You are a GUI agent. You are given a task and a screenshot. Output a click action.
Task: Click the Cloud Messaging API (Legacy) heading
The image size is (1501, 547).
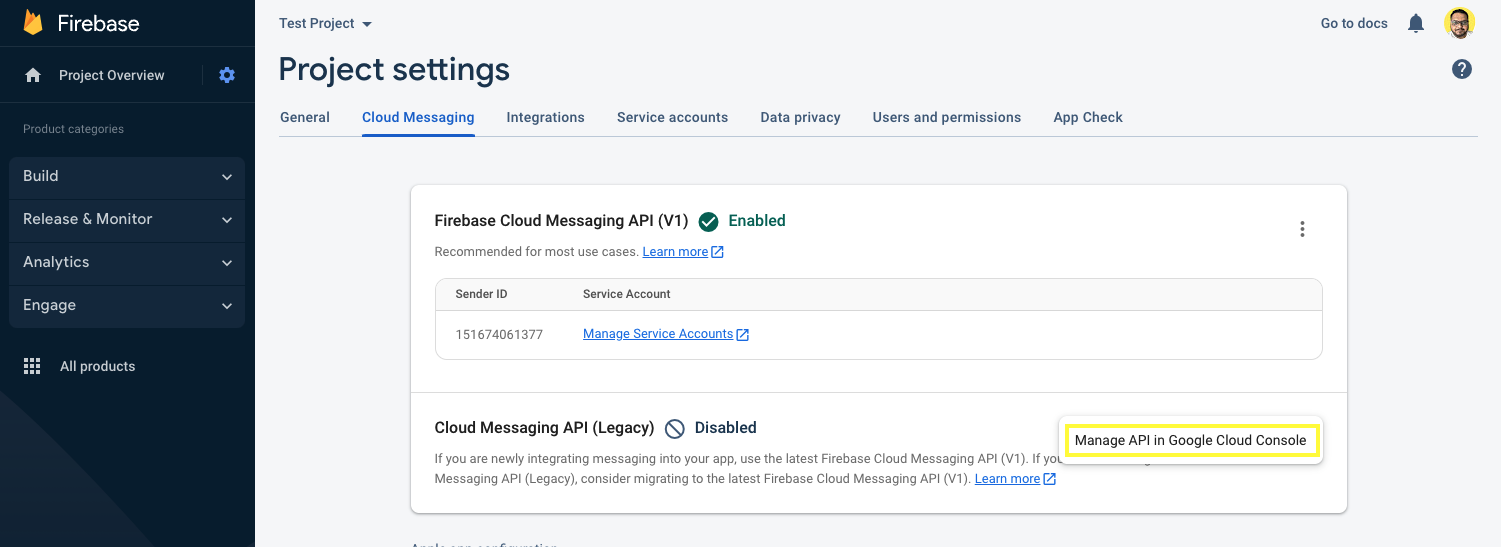(x=544, y=428)
